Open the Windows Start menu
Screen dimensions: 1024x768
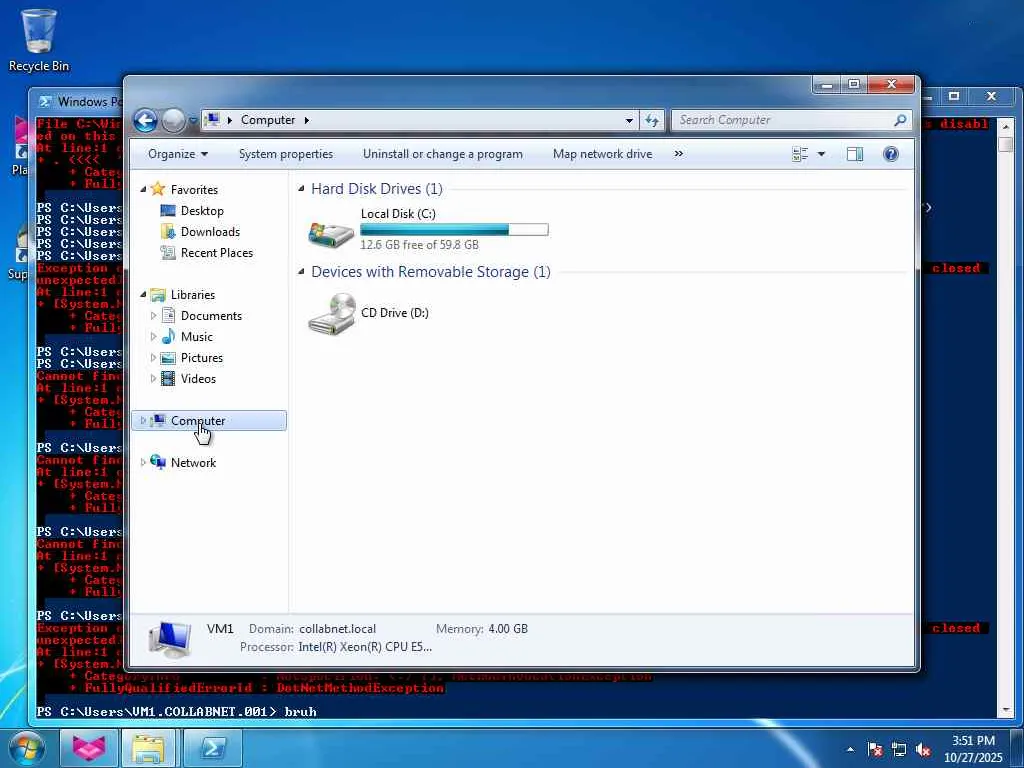[x=27, y=748]
